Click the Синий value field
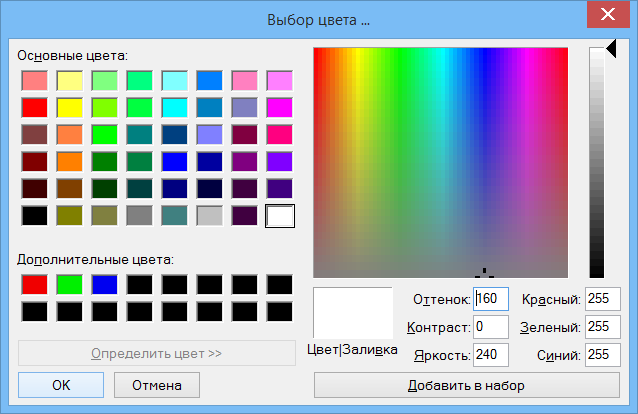Viewport: 638px width, 414px height. click(x=603, y=355)
